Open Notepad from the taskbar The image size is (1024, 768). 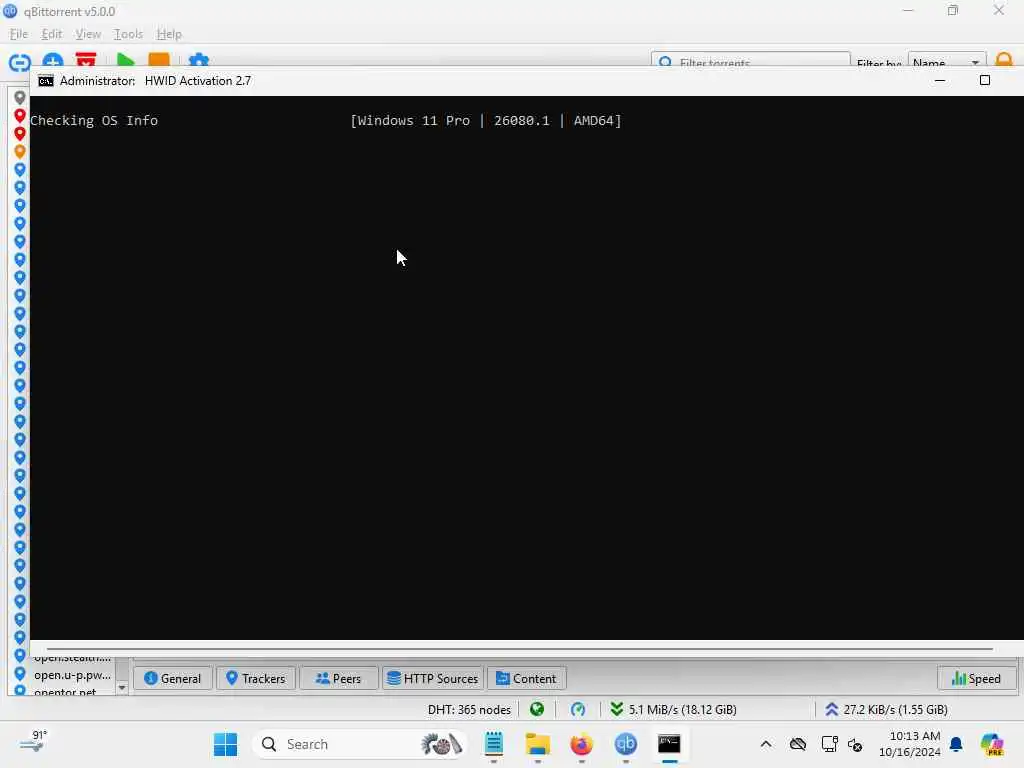[494, 744]
